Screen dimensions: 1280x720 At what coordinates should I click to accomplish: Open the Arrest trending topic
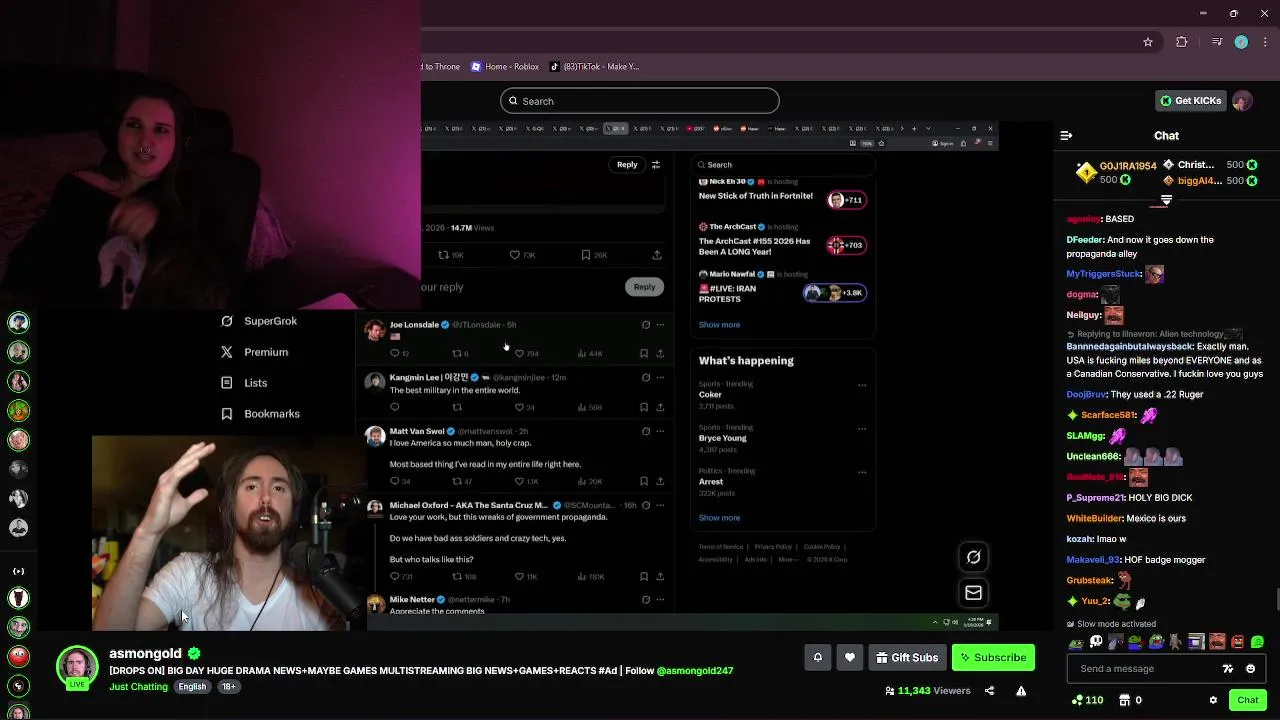[711, 482]
